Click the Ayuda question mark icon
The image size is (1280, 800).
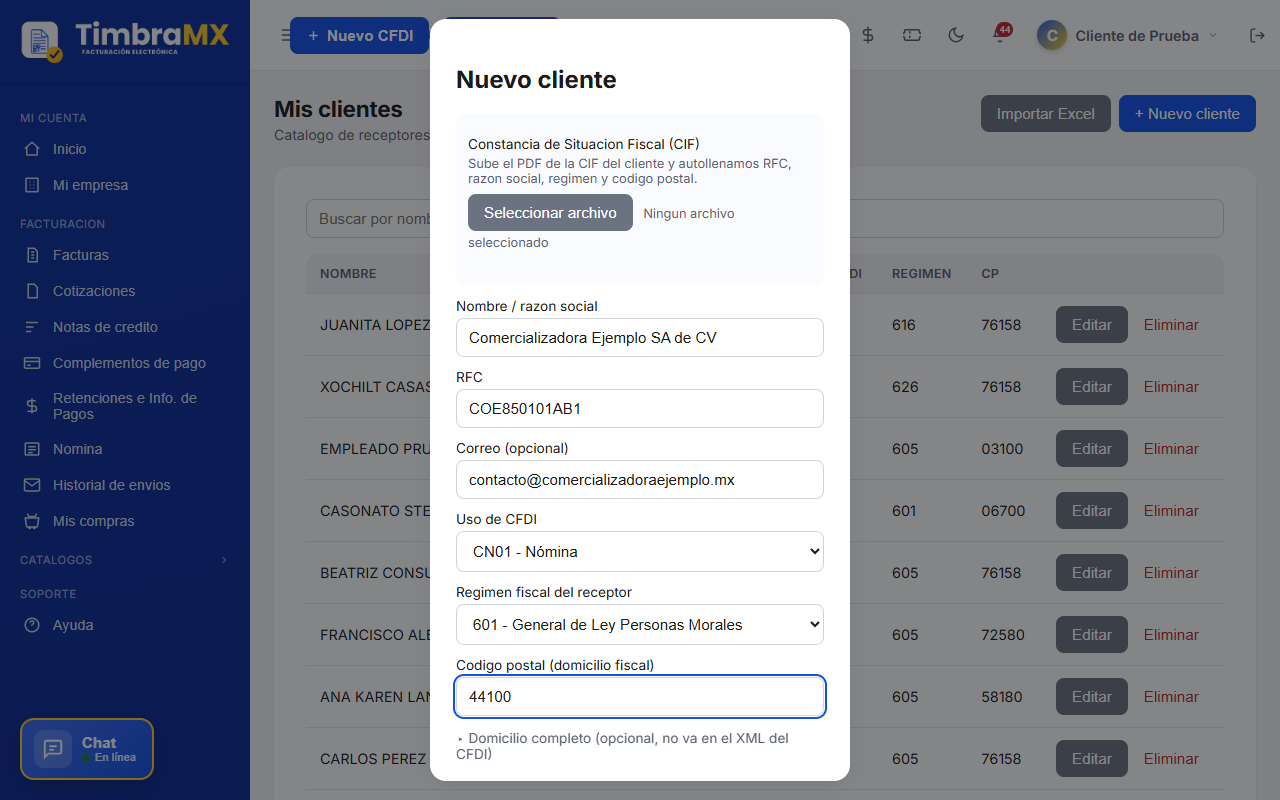click(x=32, y=625)
